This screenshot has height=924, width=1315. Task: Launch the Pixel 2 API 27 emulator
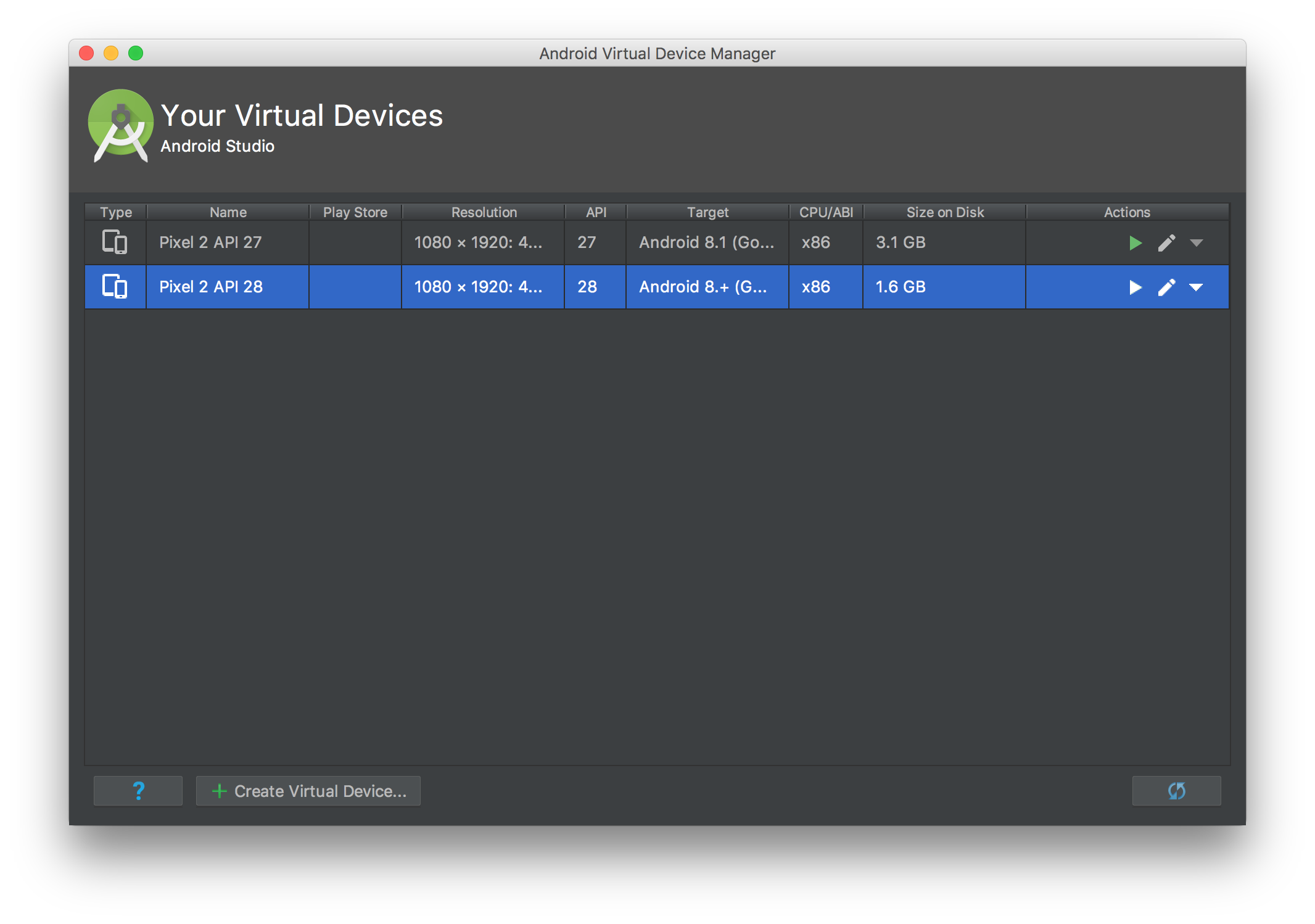tap(1135, 242)
